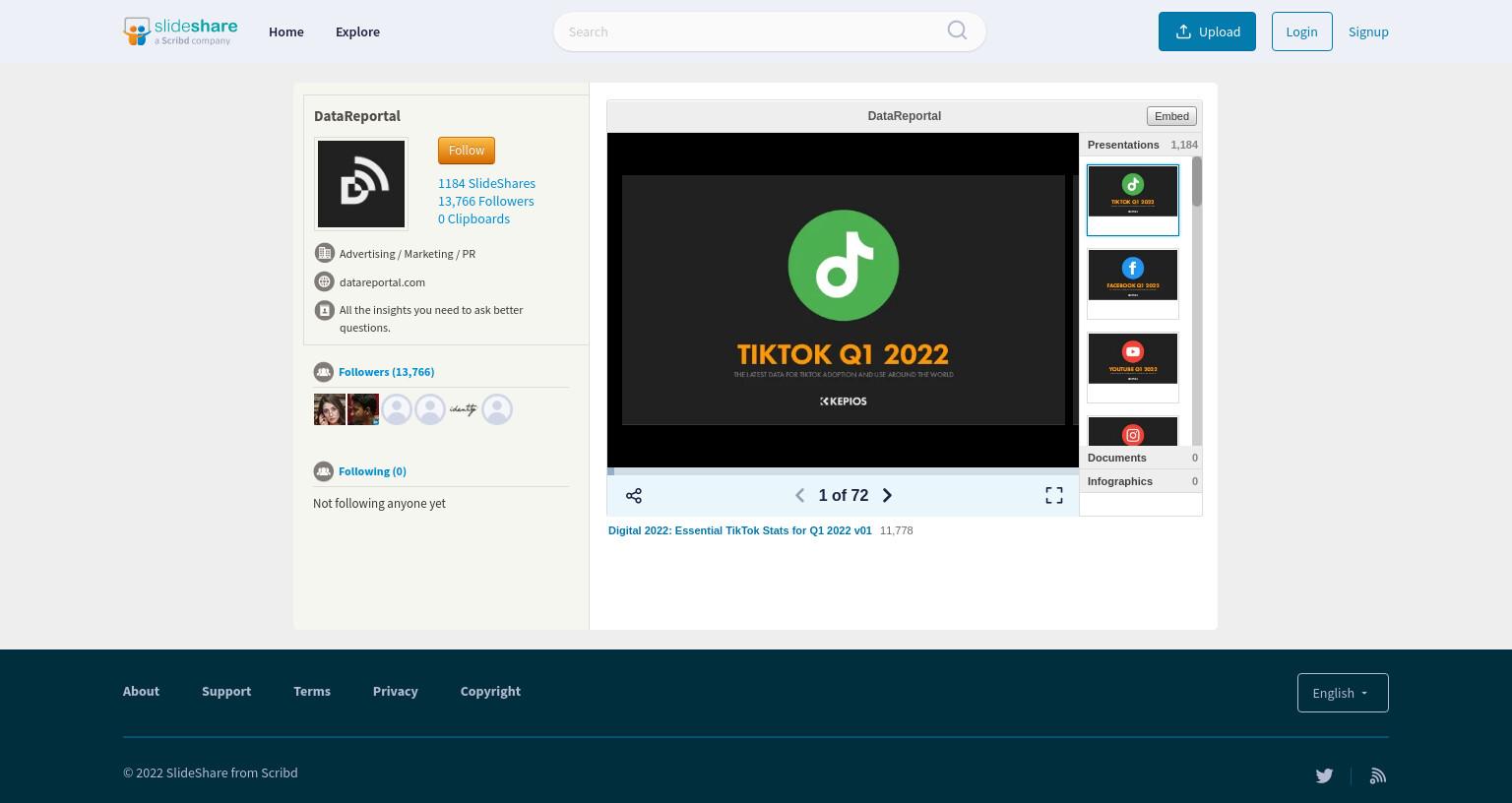Open the Privacy footer link

pyautogui.click(x=396, y=691)
